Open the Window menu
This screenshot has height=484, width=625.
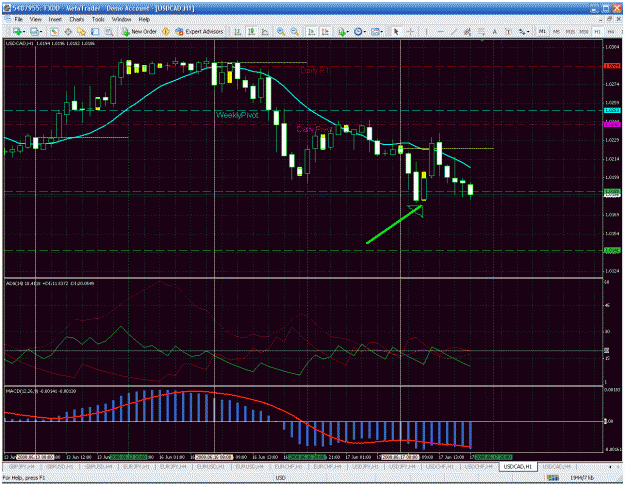[x=122, y=19]
